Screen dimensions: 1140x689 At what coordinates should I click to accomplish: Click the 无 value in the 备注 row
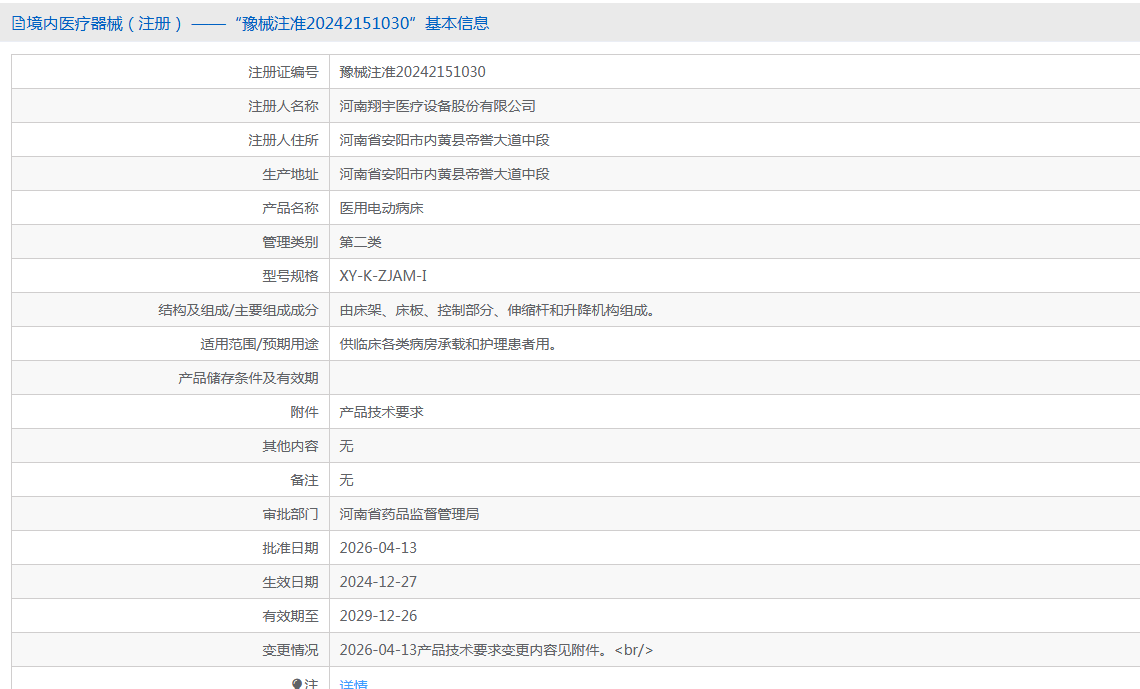coord(347,480)
